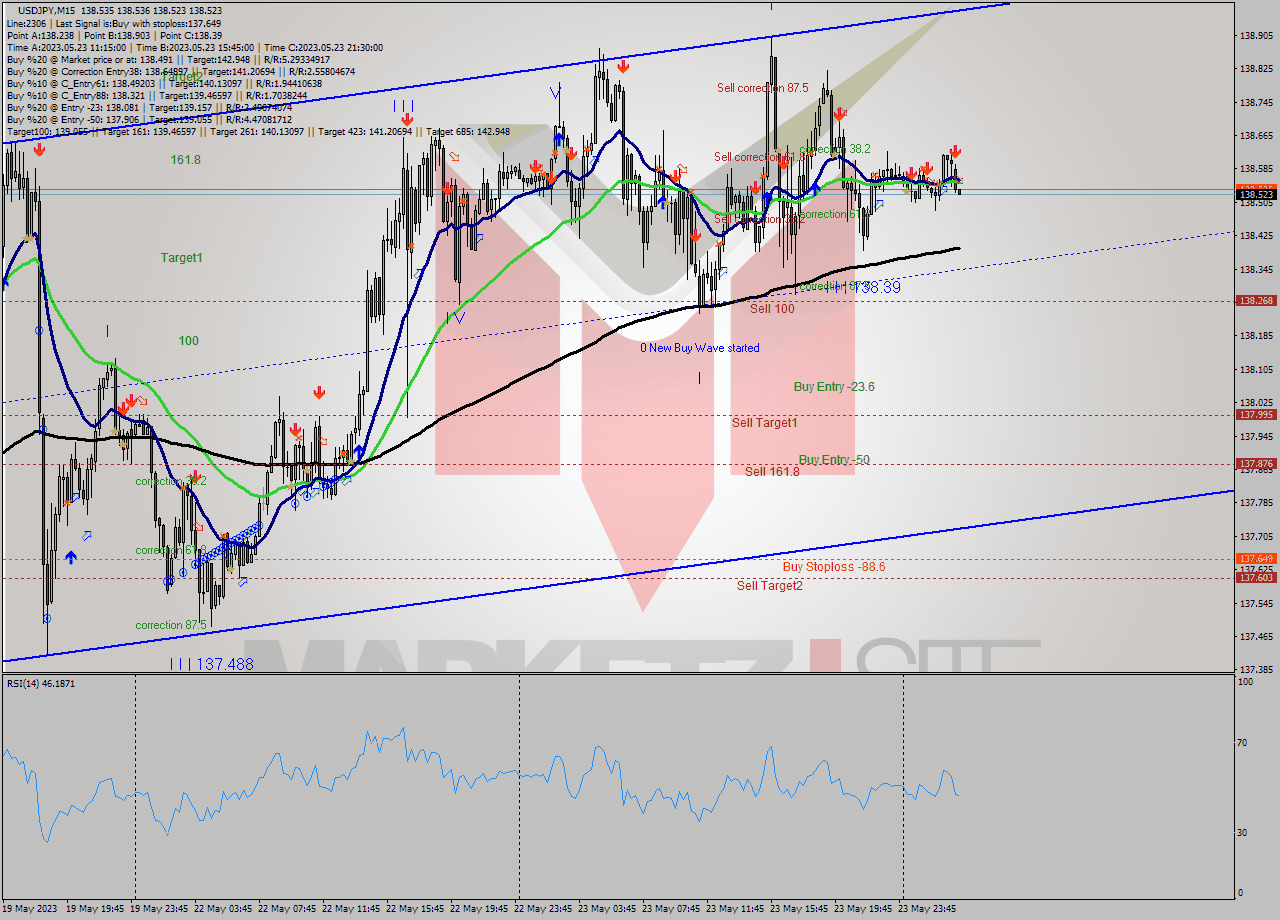Click the green "161.8" Fibonacci level label

click(184, 160)
